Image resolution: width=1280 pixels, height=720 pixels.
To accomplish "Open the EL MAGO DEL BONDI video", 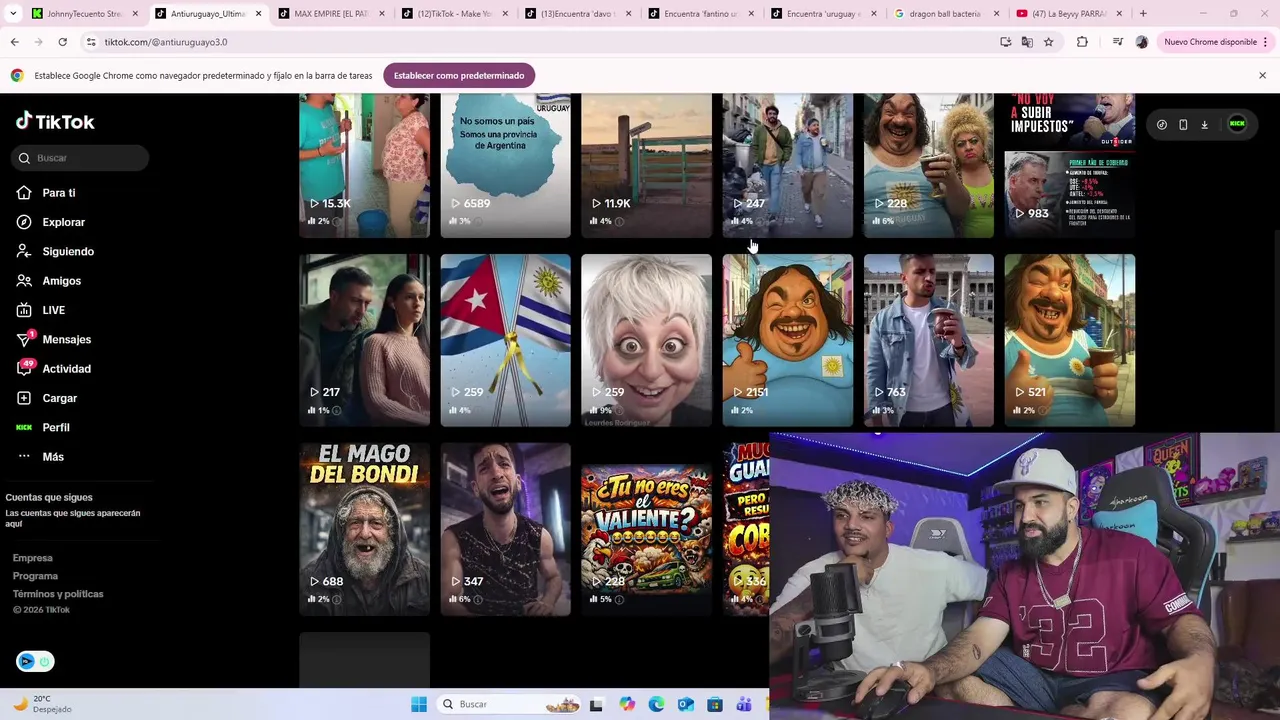I will pyautogui.click(x=365, y=529).
